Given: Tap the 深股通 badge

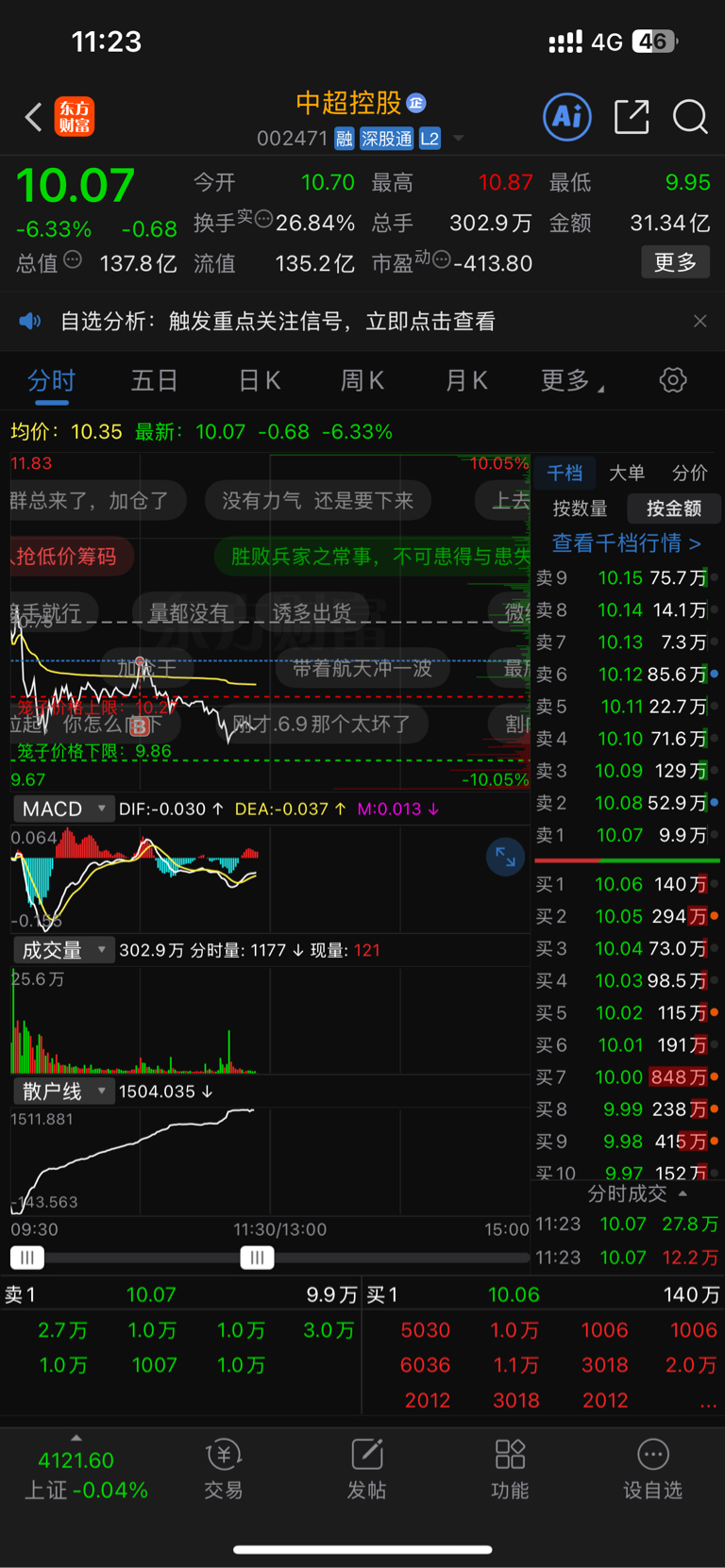Looking at the screenshot, I should (387, 139).
